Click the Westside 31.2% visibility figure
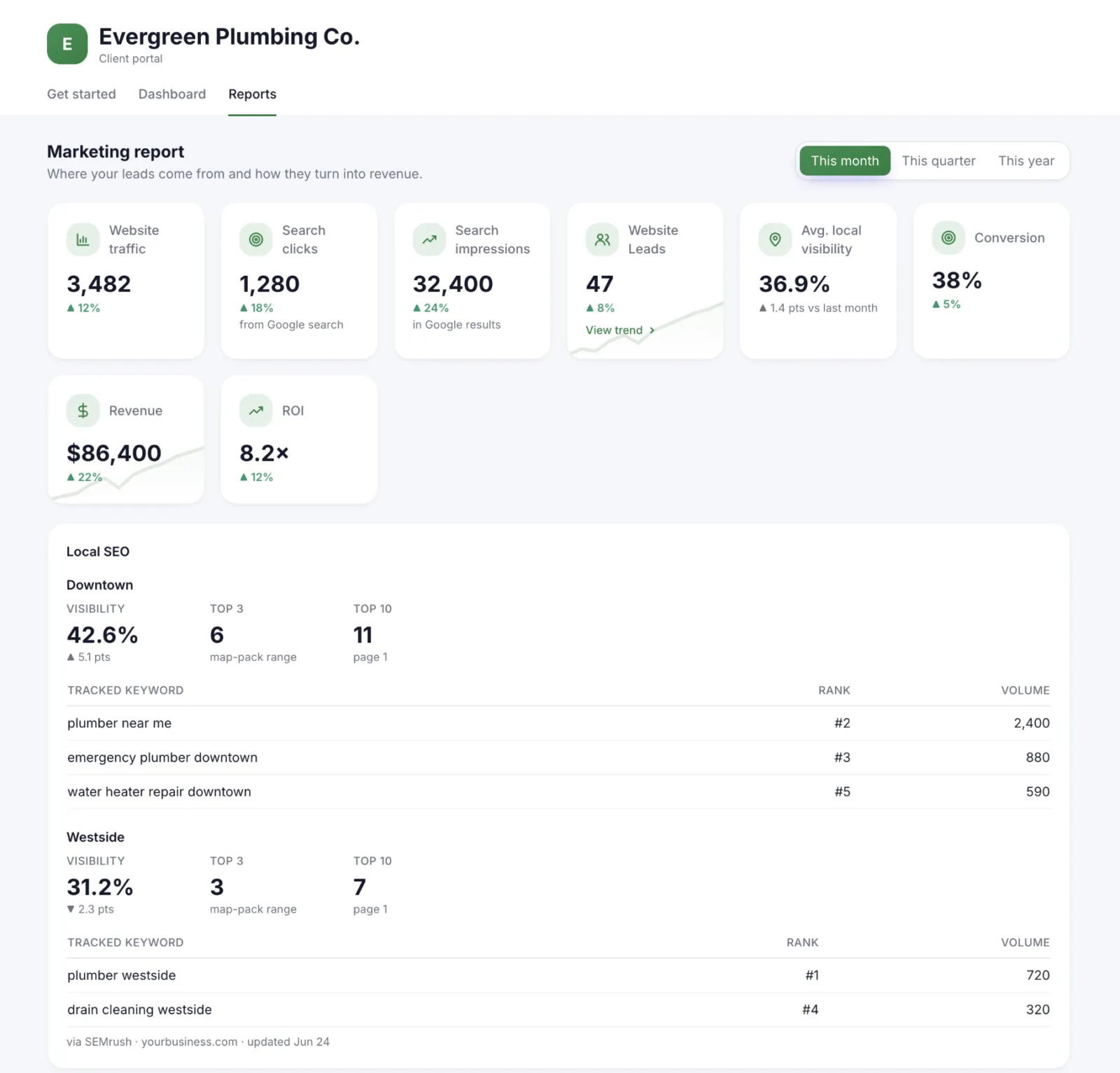 (100, 887)
